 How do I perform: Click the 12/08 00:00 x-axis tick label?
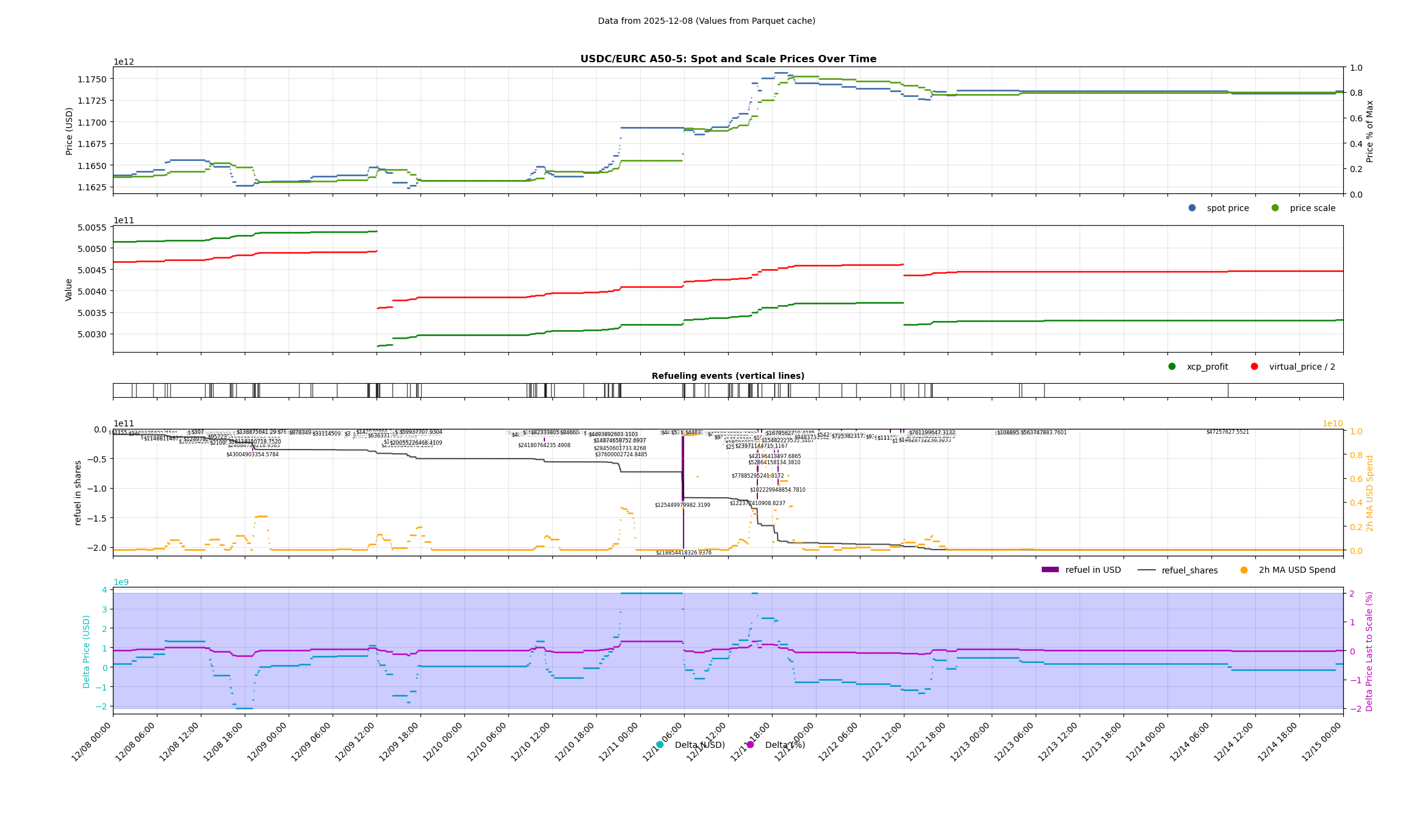coord(92,742)
